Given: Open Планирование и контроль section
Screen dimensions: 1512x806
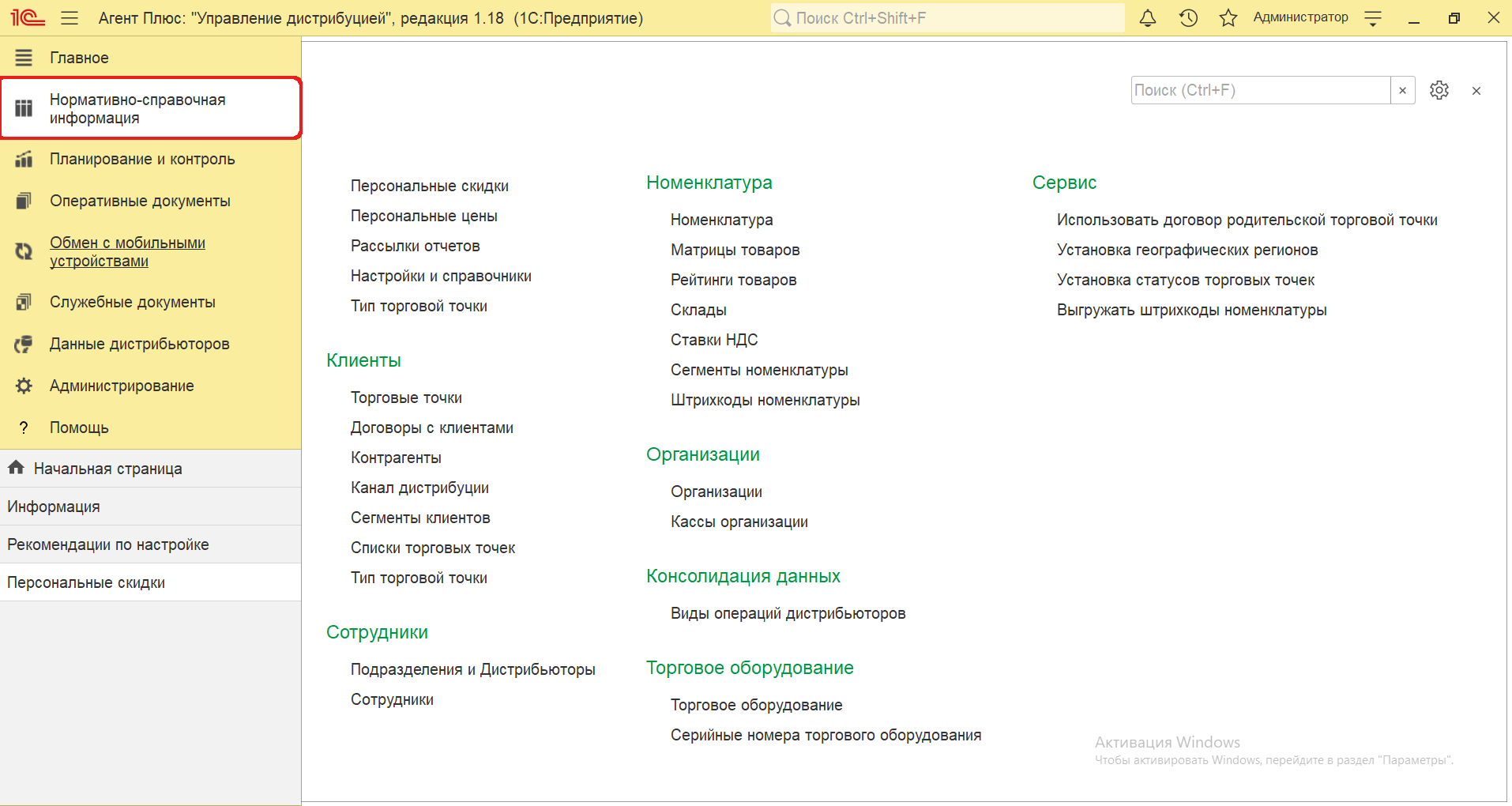Looking at the screenshot, I should click(142, 159).
